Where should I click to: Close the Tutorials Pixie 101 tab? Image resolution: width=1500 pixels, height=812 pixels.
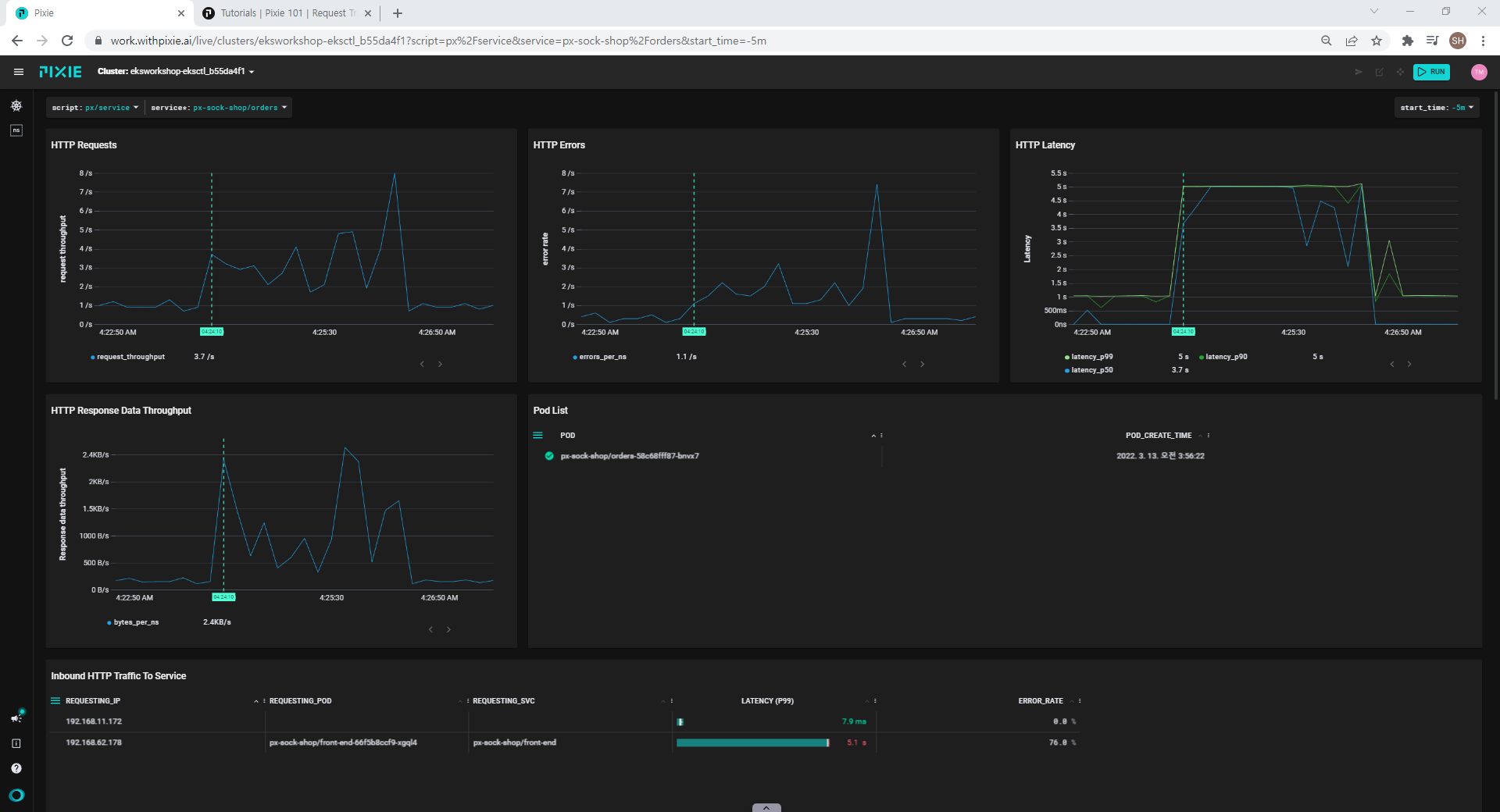pyautogui.click(x=368, y=13)
